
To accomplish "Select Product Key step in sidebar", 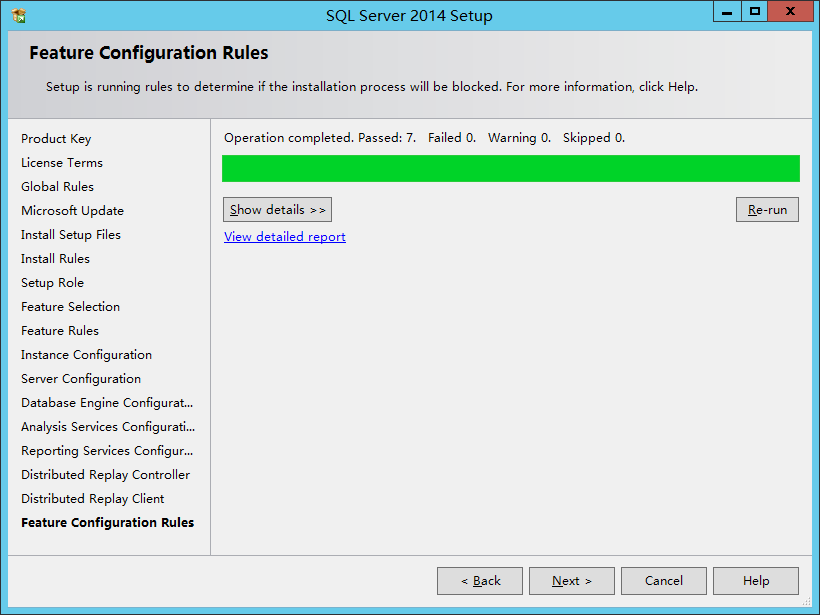I will pos(56,139).
